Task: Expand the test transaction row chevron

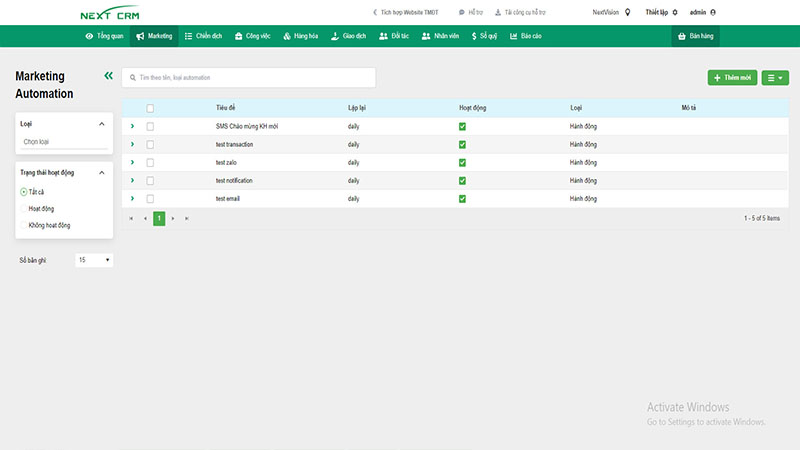Action: [132, 144]
